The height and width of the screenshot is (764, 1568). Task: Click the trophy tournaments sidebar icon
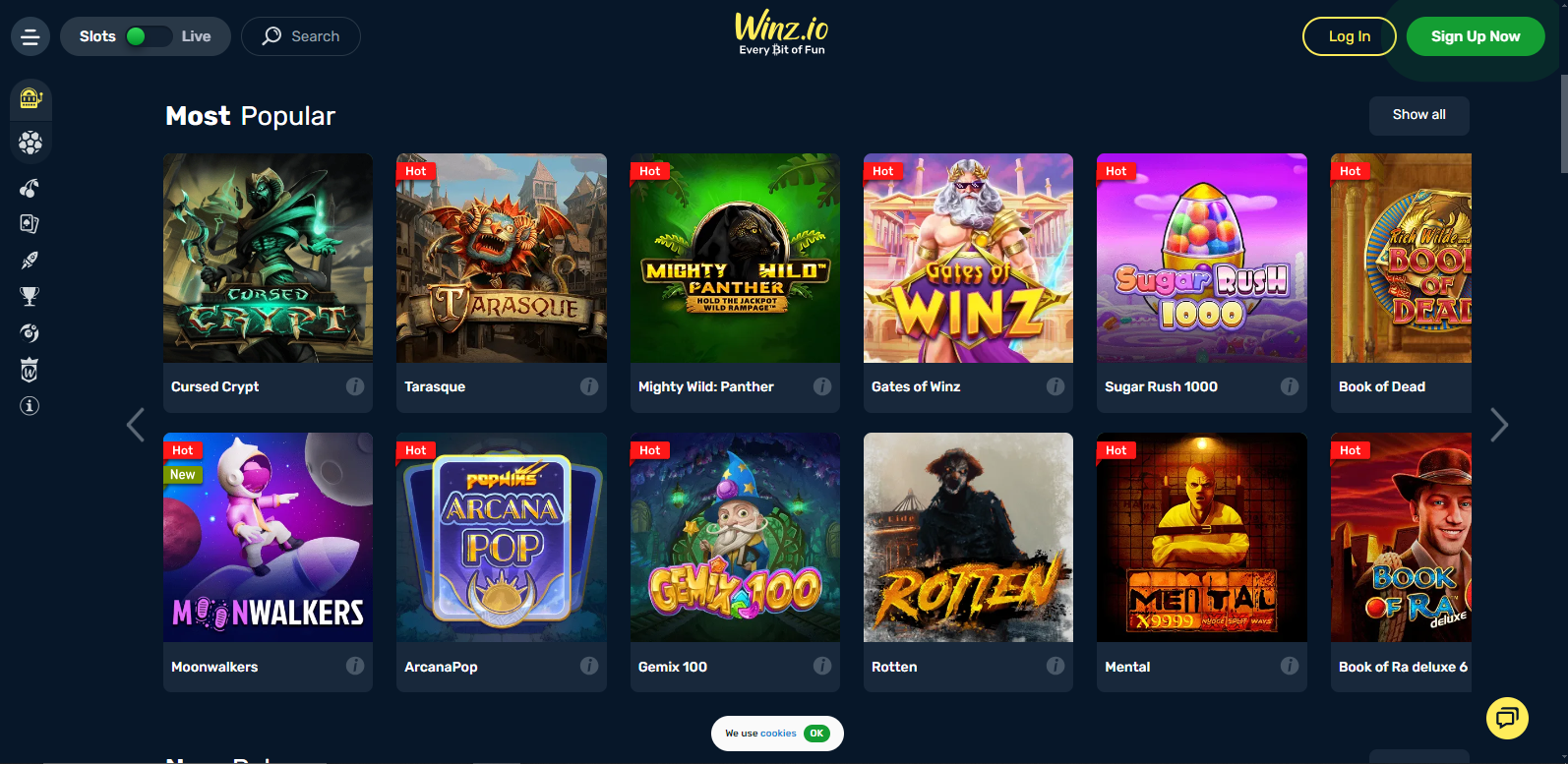coord(30,296)
